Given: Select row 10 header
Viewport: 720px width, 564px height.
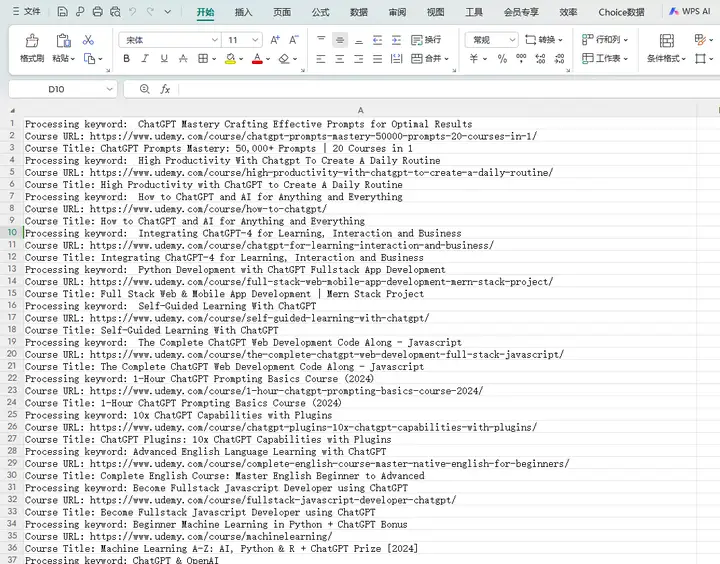Looking at the screenshot, I should [x=12, y=232].
